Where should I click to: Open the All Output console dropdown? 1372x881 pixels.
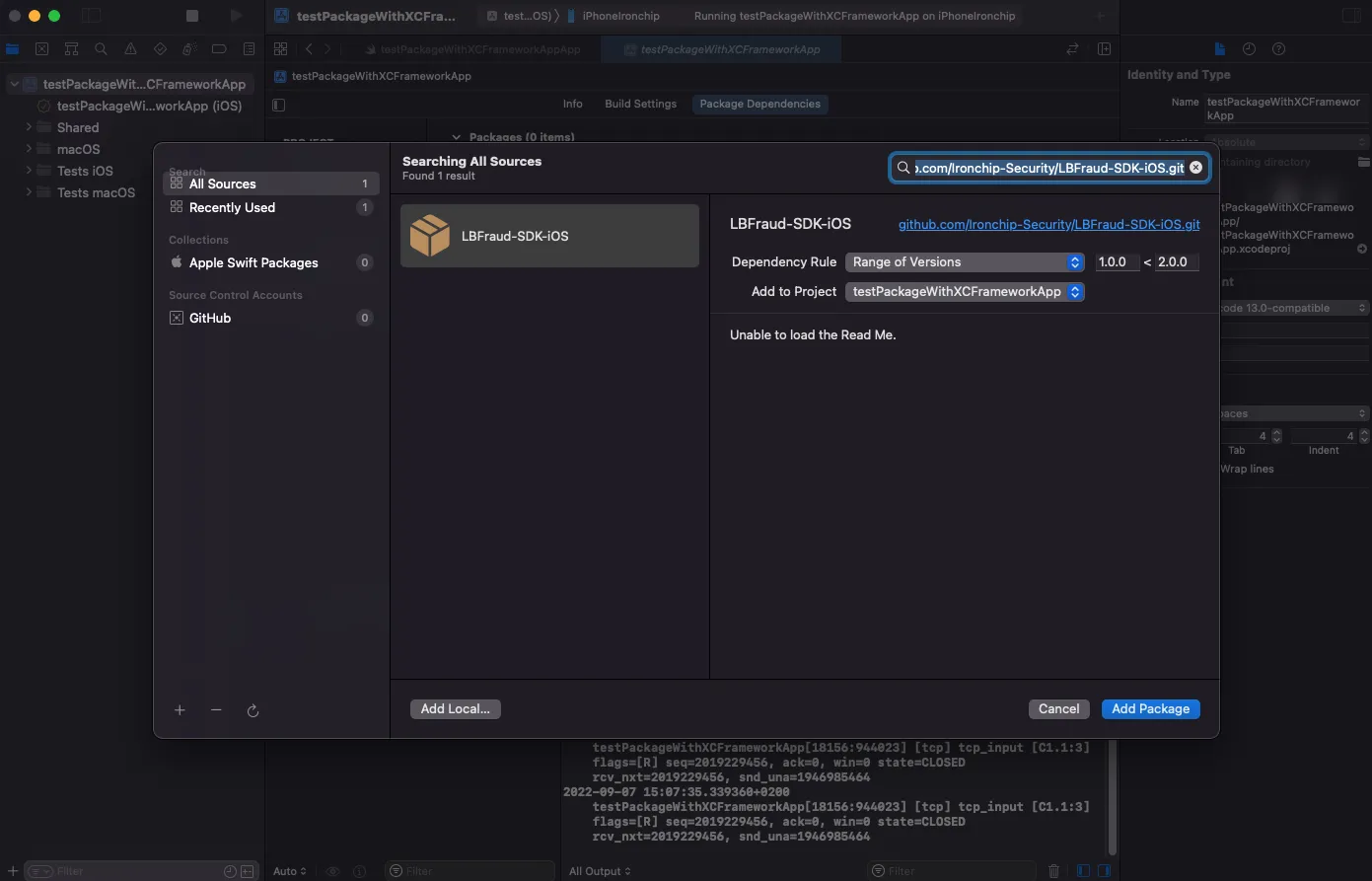(x=600, y=871)
